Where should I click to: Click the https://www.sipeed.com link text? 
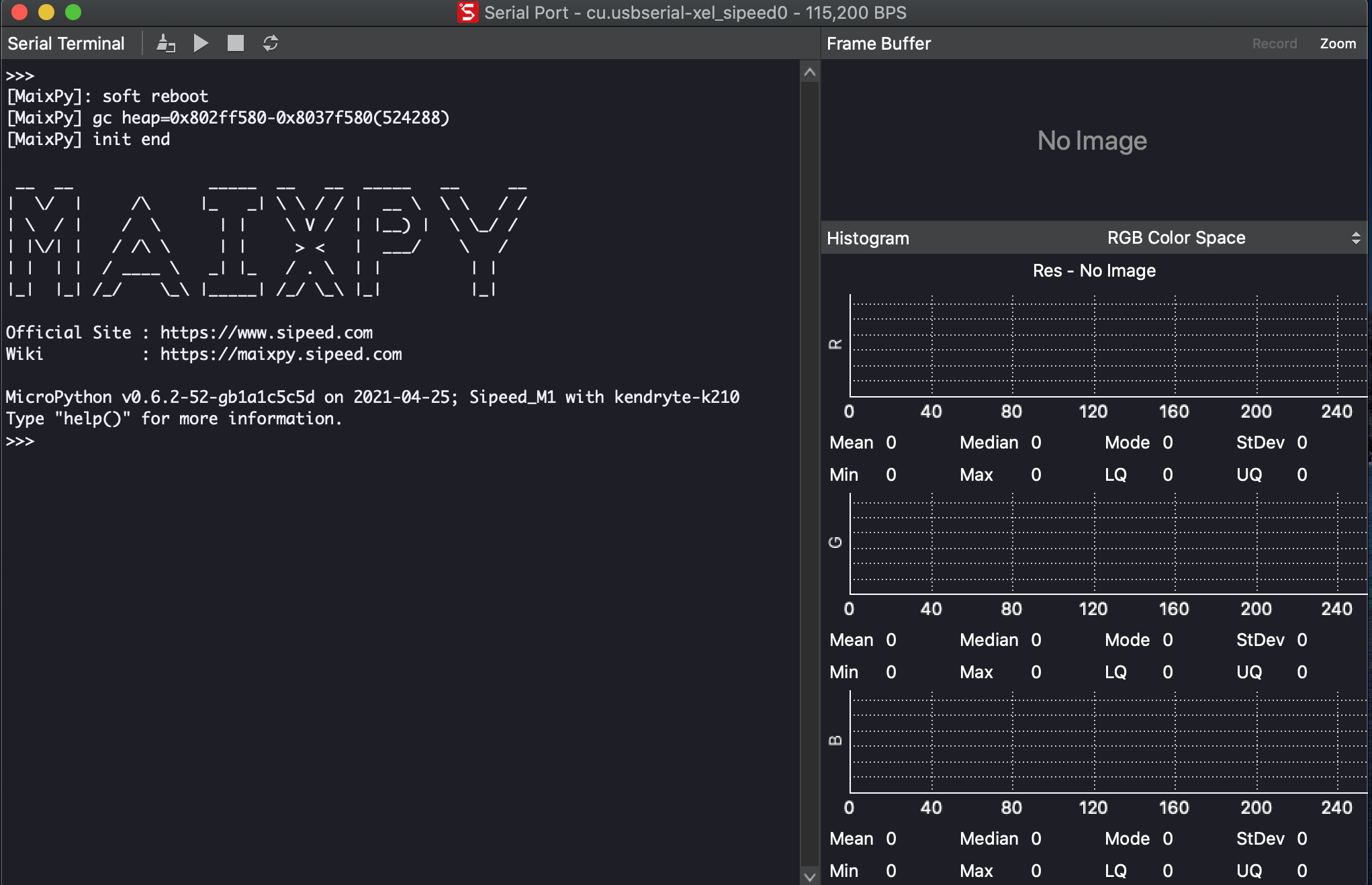click(266, 332)
